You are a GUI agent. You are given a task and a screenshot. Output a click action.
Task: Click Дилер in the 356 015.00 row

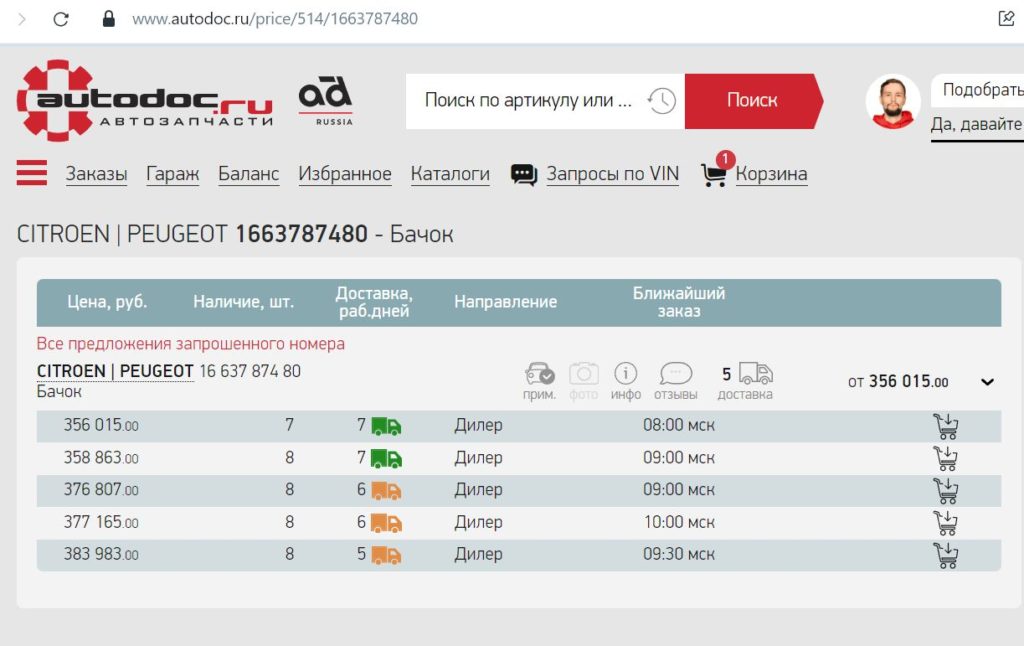(x=479, y=425)
